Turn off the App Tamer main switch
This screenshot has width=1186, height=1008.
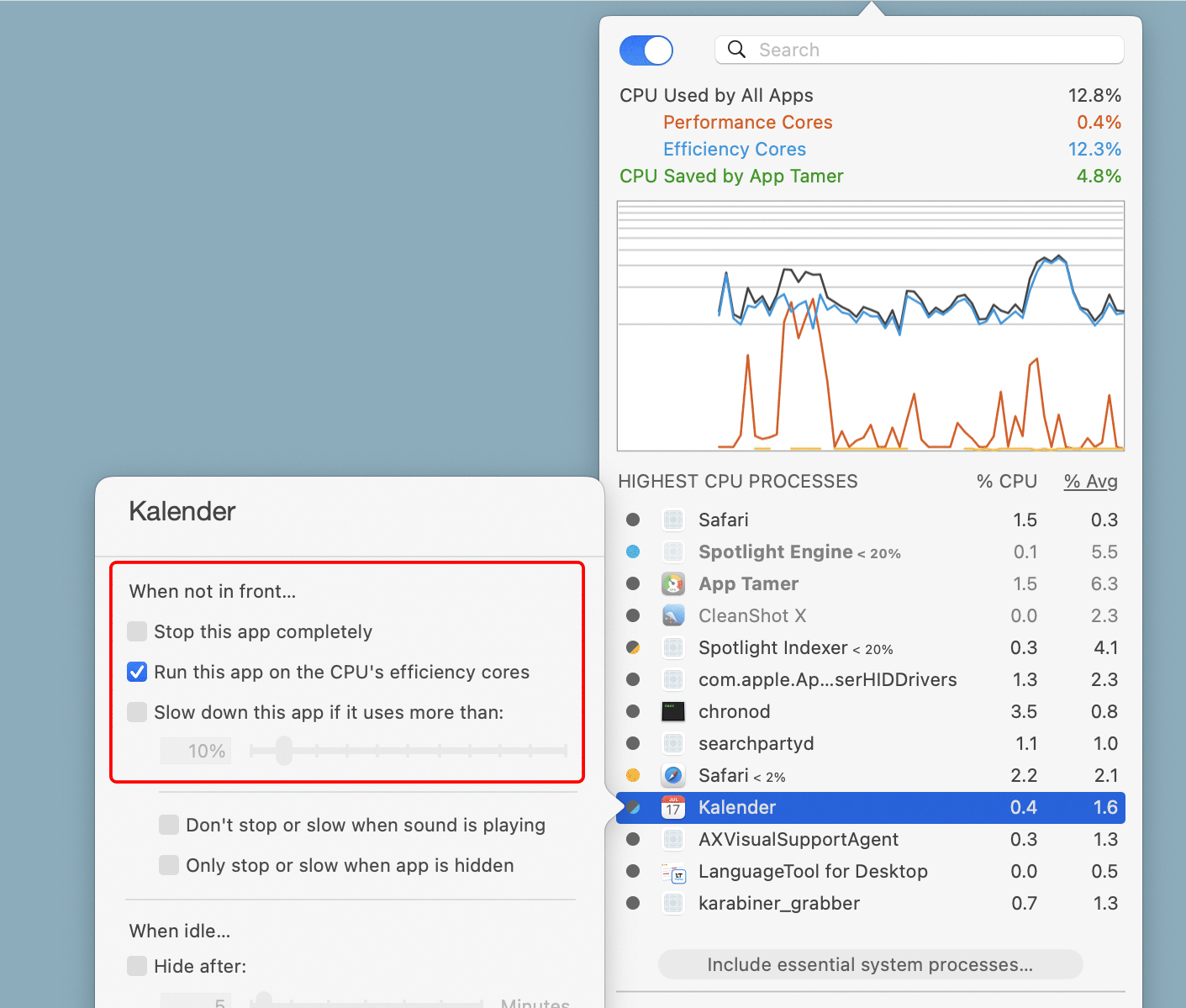646,50
